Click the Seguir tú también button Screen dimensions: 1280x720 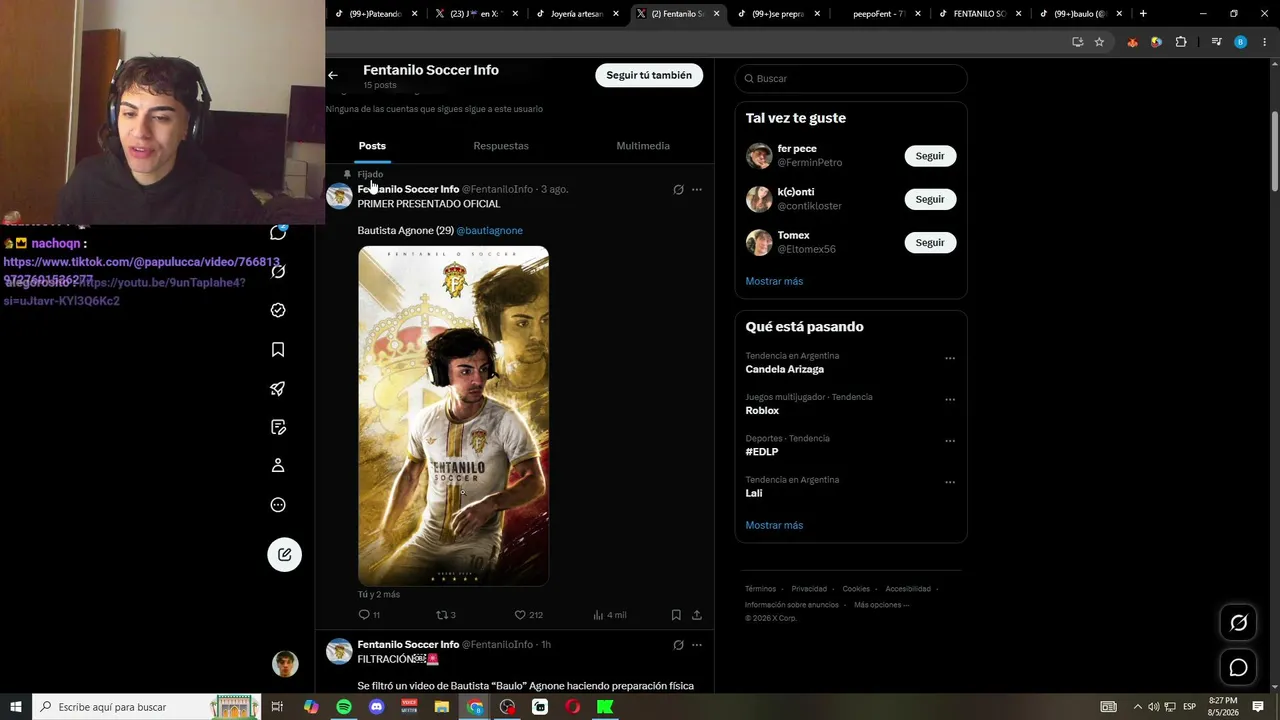pos(649,75)
